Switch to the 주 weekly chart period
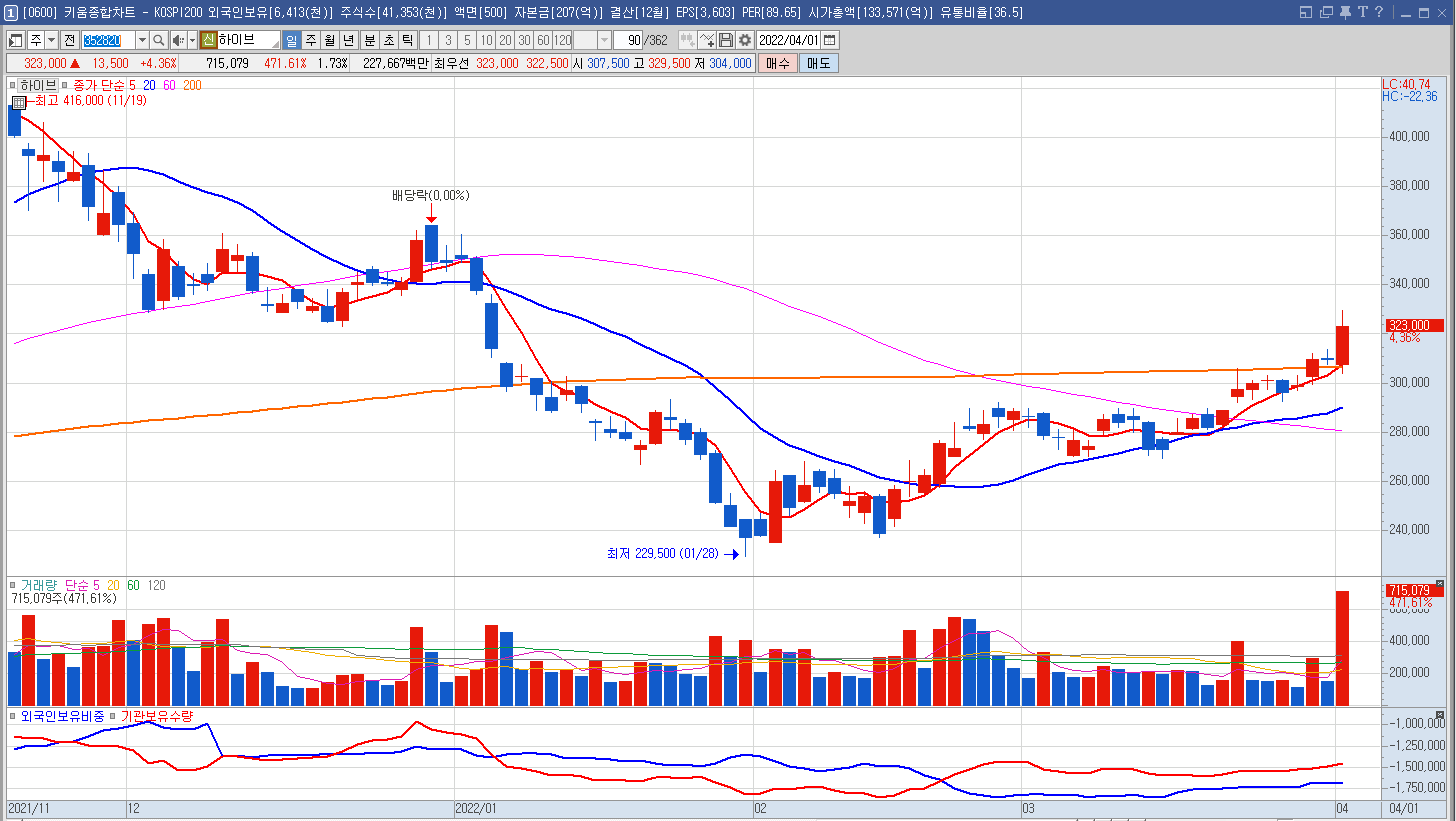This screenshot has width=1456, height=821. click(x=311, y=40)
